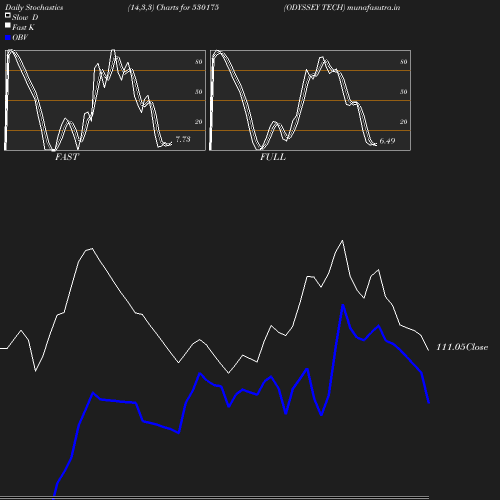Viewport: 500px width, 500px height.
Task: Click the white close price line's highest peak
Action: click(x=342, y=240)
